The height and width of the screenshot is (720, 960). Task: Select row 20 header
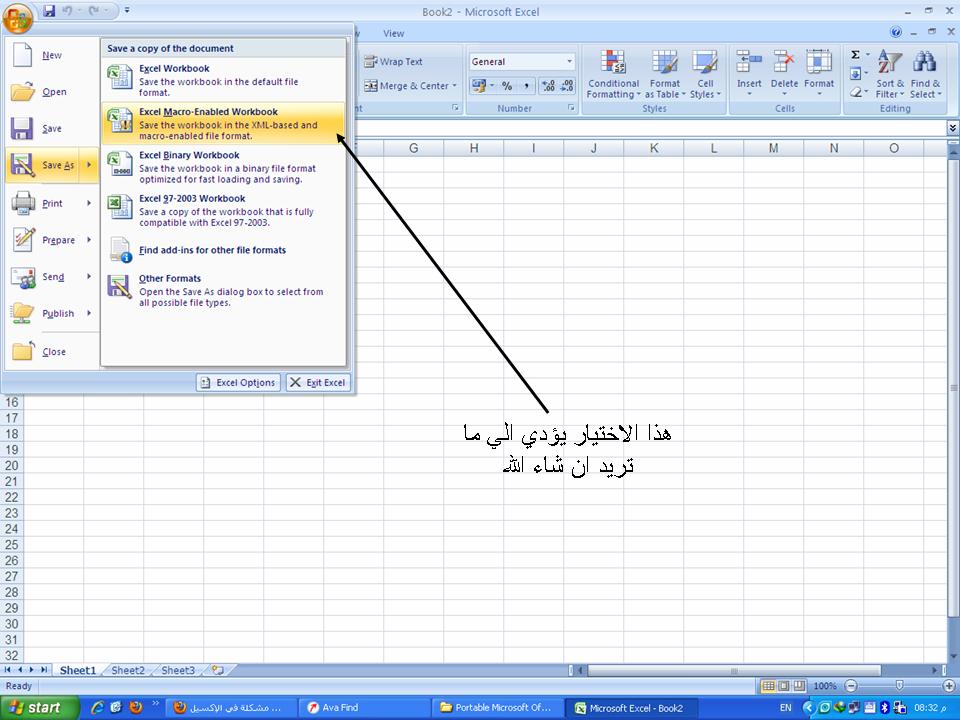pos(12,466)
